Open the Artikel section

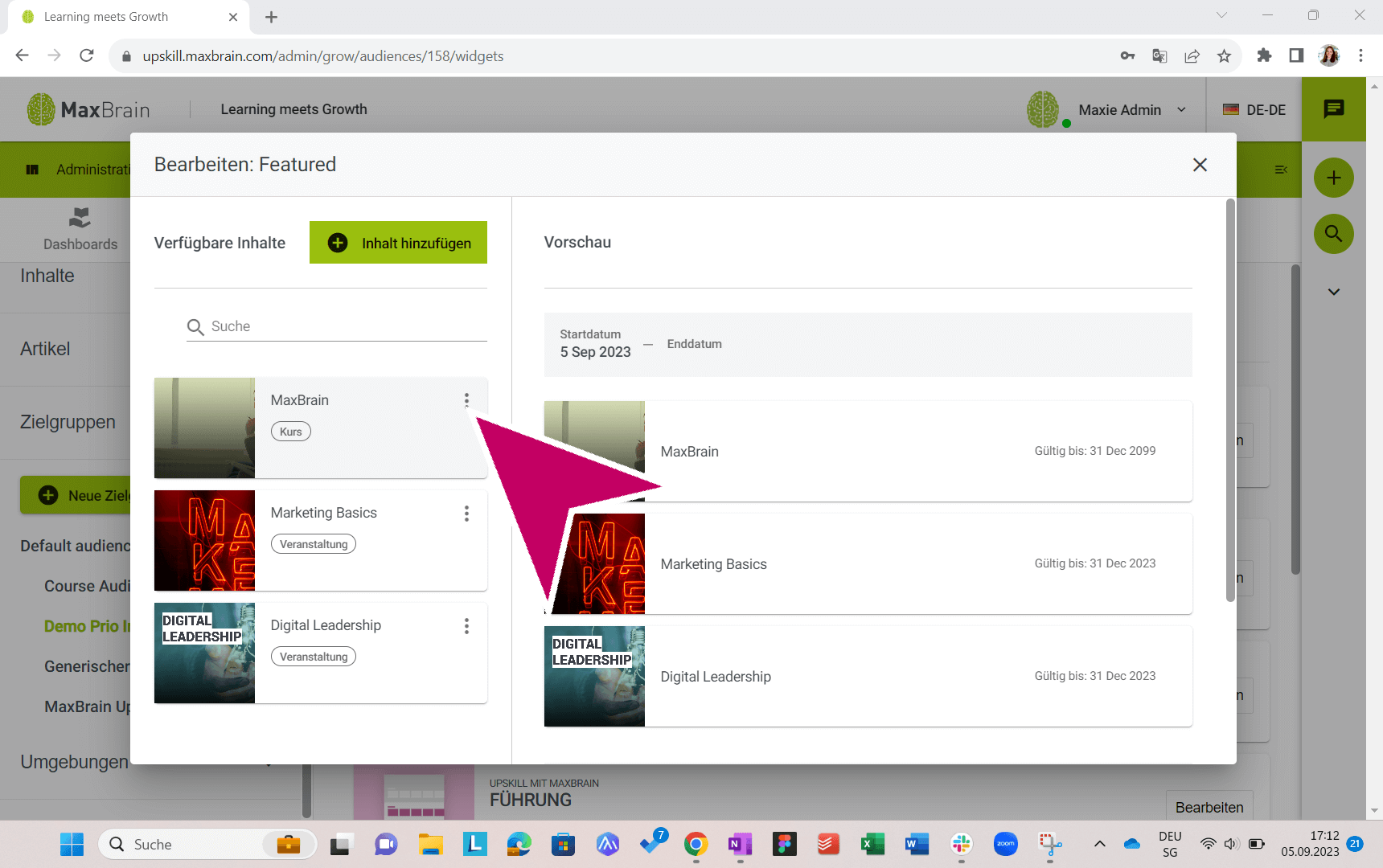[45, 349]
